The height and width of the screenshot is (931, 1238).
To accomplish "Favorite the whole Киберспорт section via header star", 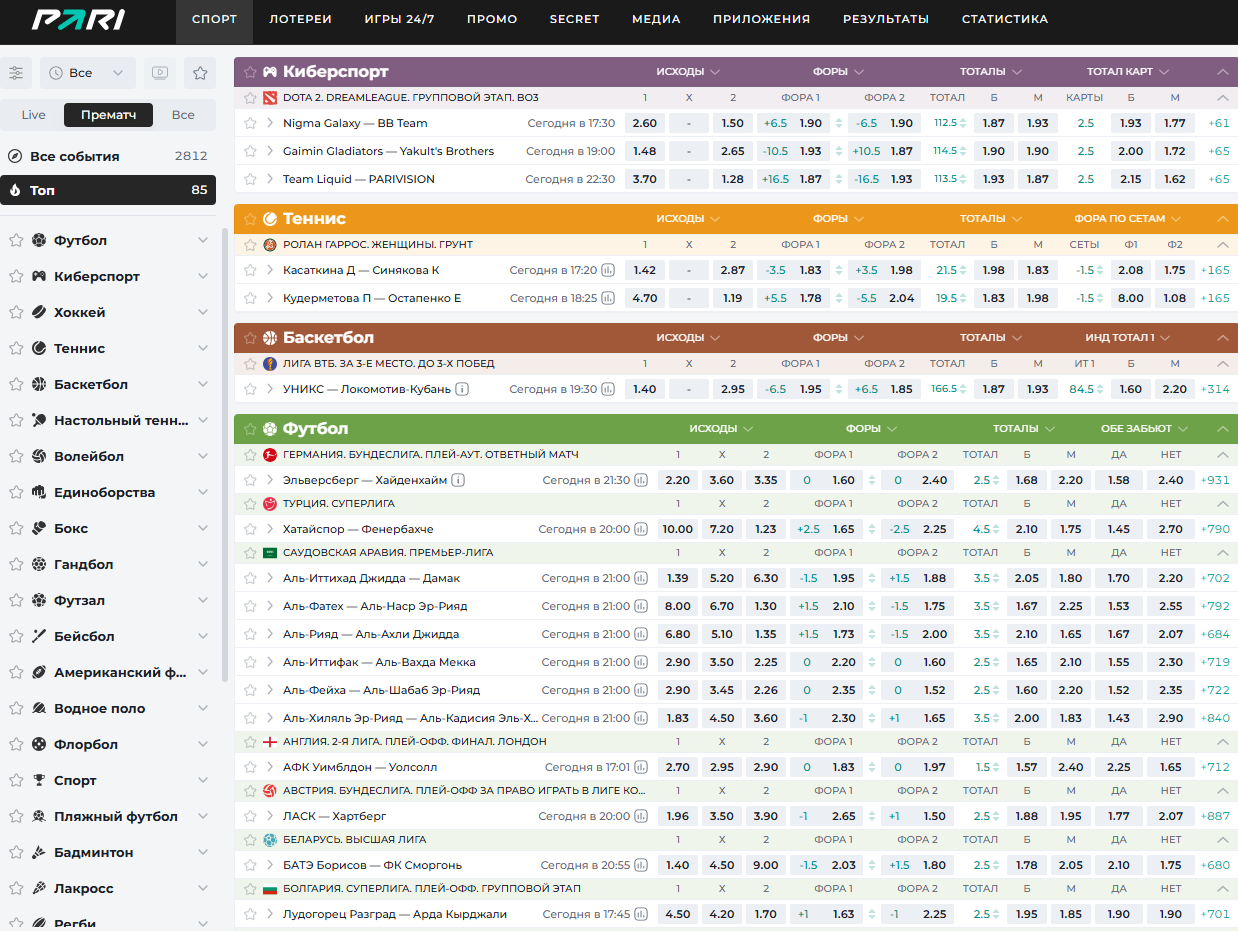I will (x=250, y=72).
